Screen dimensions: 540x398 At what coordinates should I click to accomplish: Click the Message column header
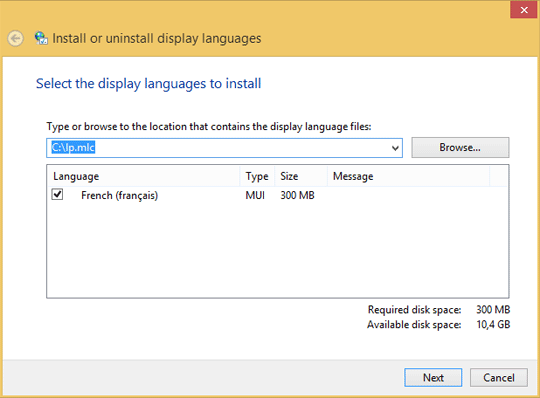(408, 176)
